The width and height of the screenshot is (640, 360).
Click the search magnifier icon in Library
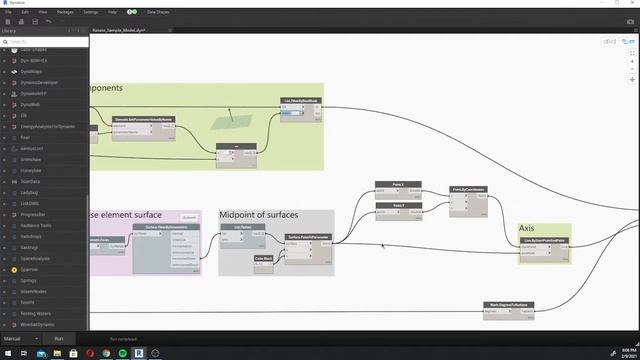pos(5,42)
